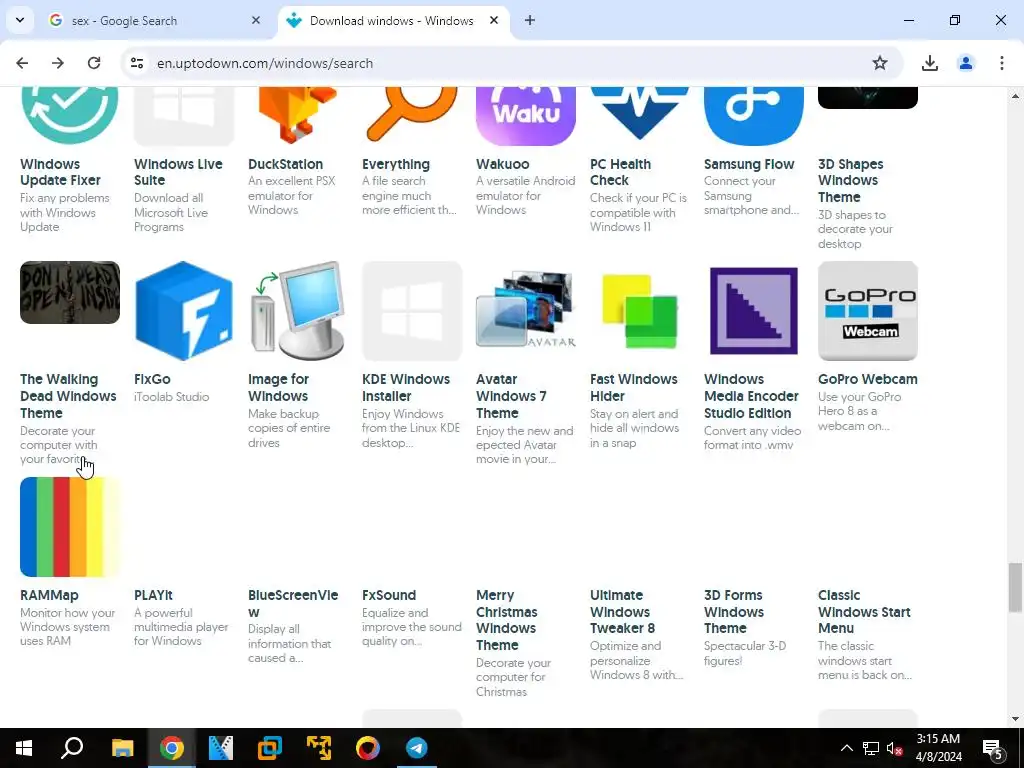The image size is (1024, 768).
Task: Open Chrome downloads icon
Action: pyautogui.click(x=930, y=63)
